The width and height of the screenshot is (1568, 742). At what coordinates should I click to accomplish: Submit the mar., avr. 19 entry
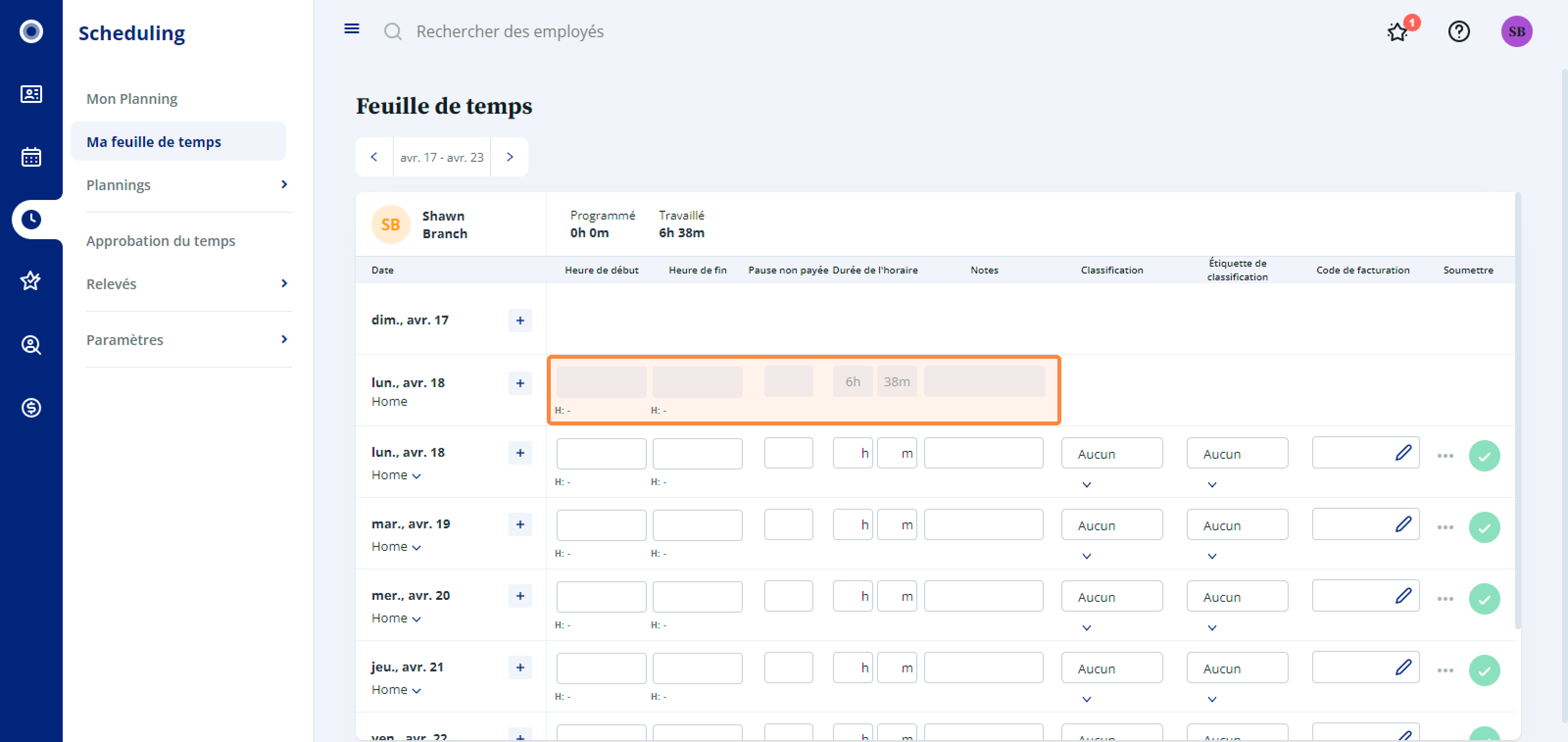point(1484,527)
